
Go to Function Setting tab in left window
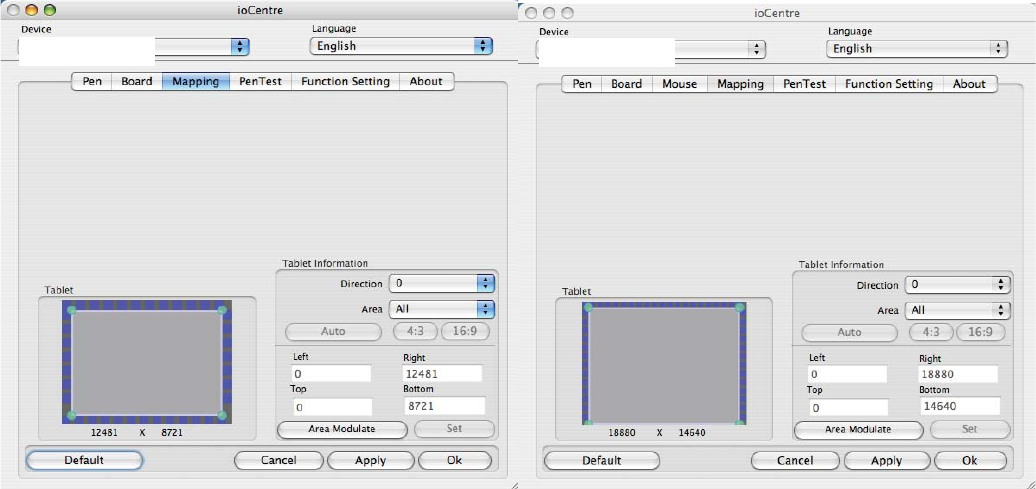coord(346,81)
